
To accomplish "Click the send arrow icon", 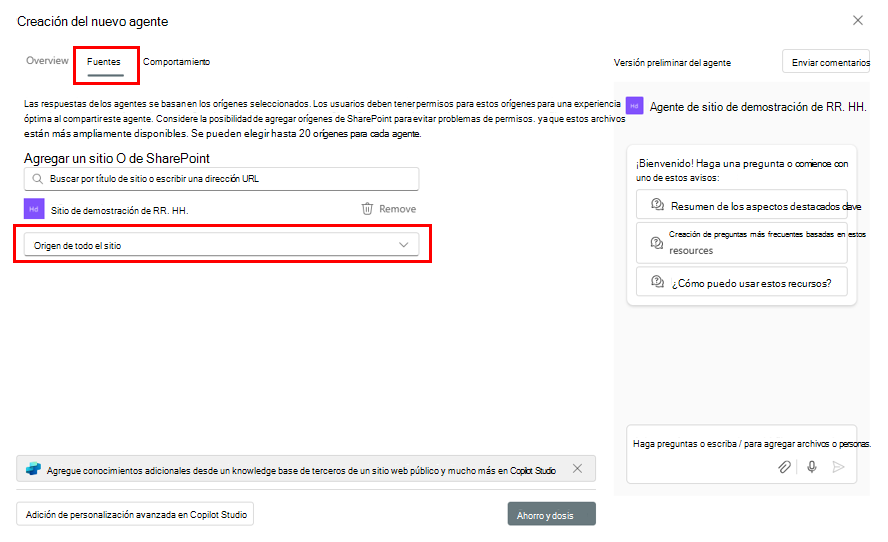I will click(x=839, y=467).
